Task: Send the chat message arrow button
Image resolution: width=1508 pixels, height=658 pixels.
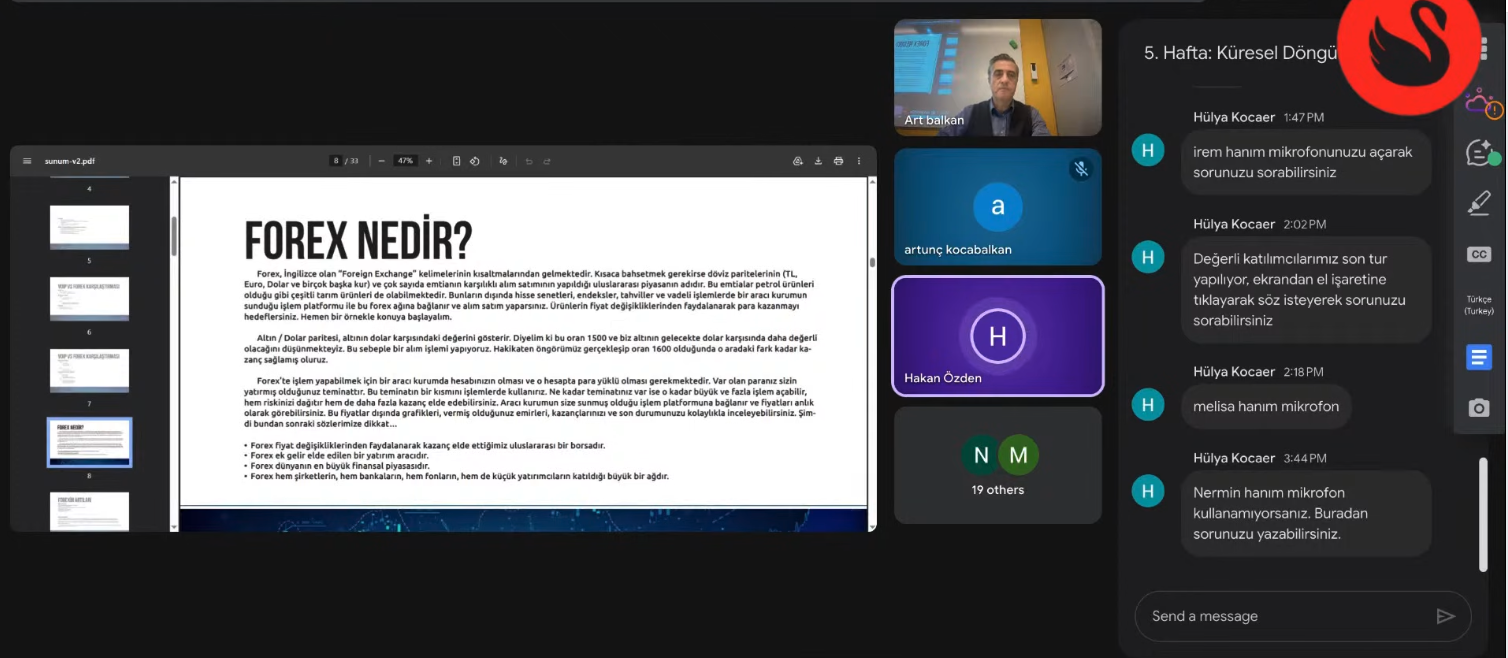Action: click(x=1445, y=616)
